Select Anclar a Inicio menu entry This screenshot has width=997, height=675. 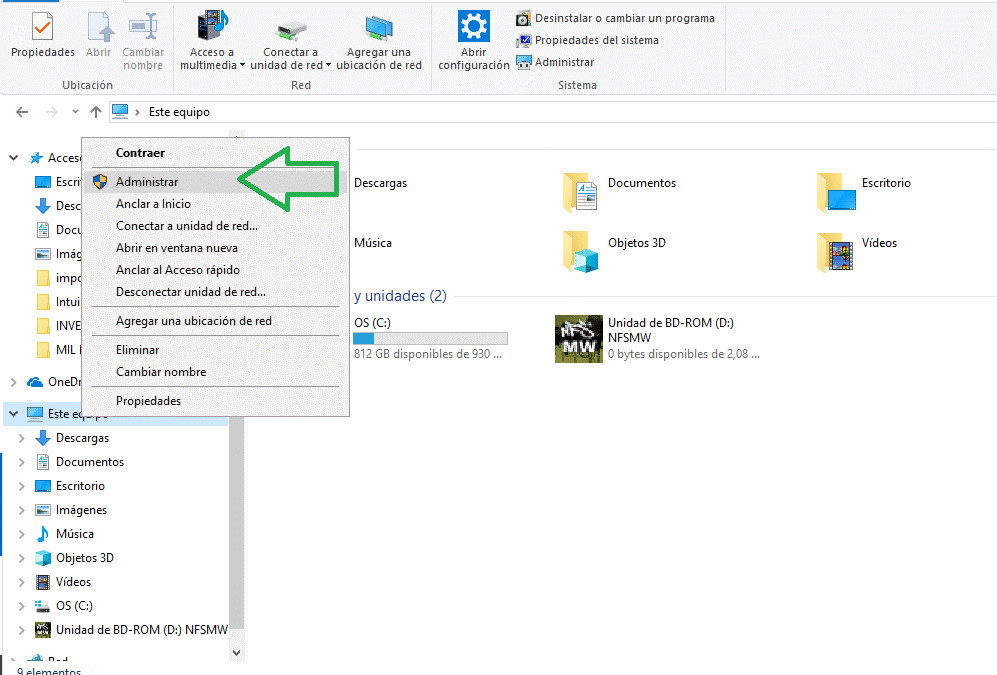pos(153,204)
